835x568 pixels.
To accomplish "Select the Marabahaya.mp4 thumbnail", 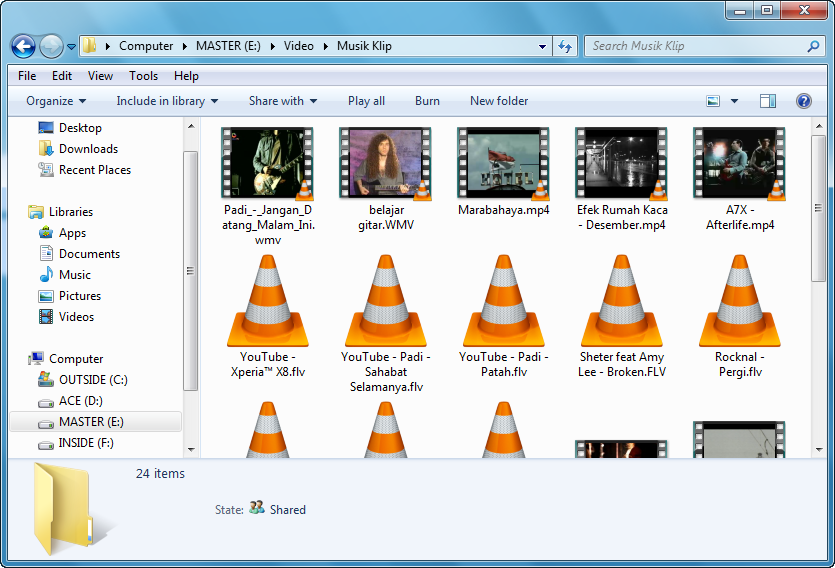I will point(503,163).
